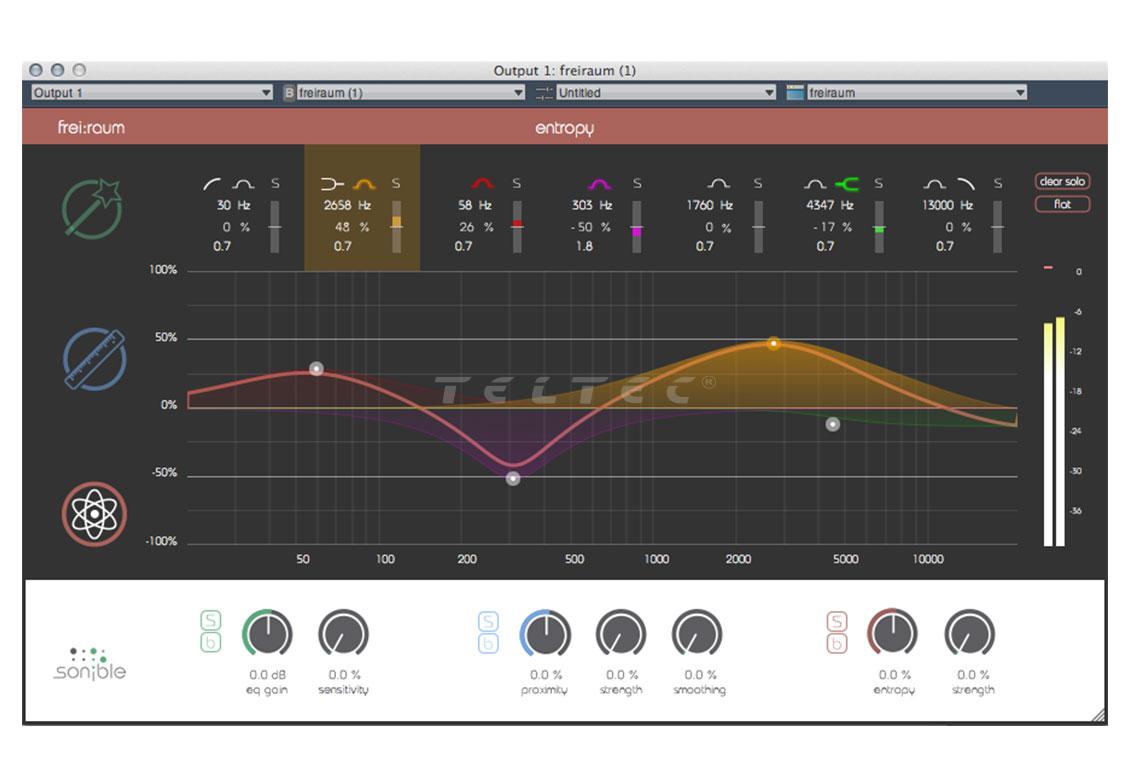Adjust the 58 Hz band gain slider

[x=517, y=227]
